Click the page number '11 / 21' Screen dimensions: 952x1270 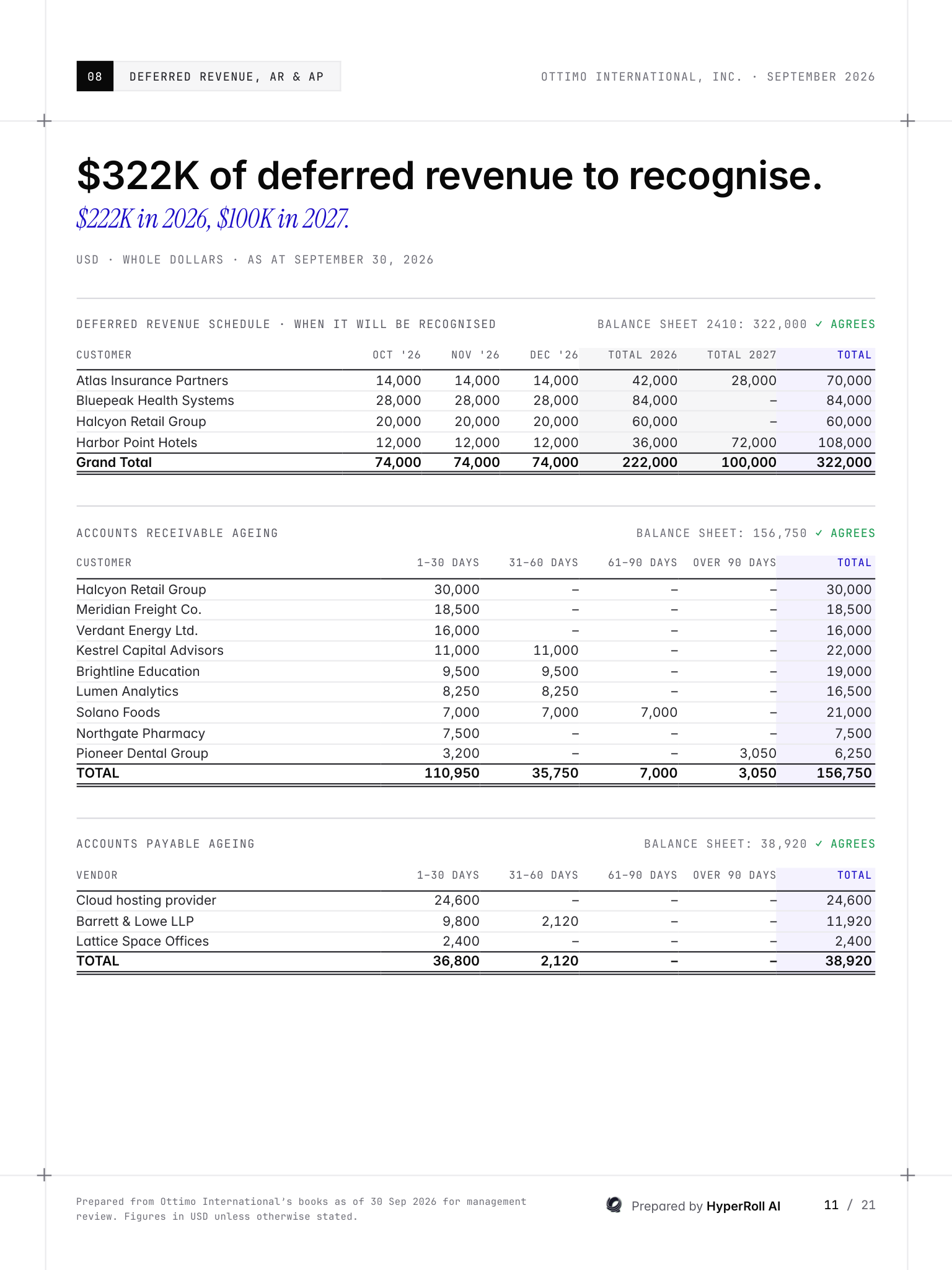pos(849,1205)
